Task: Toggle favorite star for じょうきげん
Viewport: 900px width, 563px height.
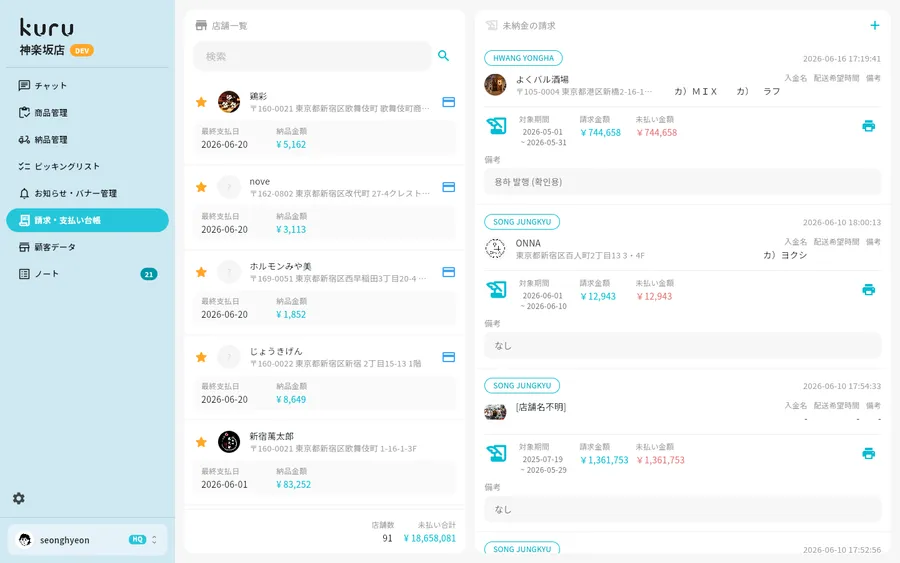Action: tap(201, 357)
